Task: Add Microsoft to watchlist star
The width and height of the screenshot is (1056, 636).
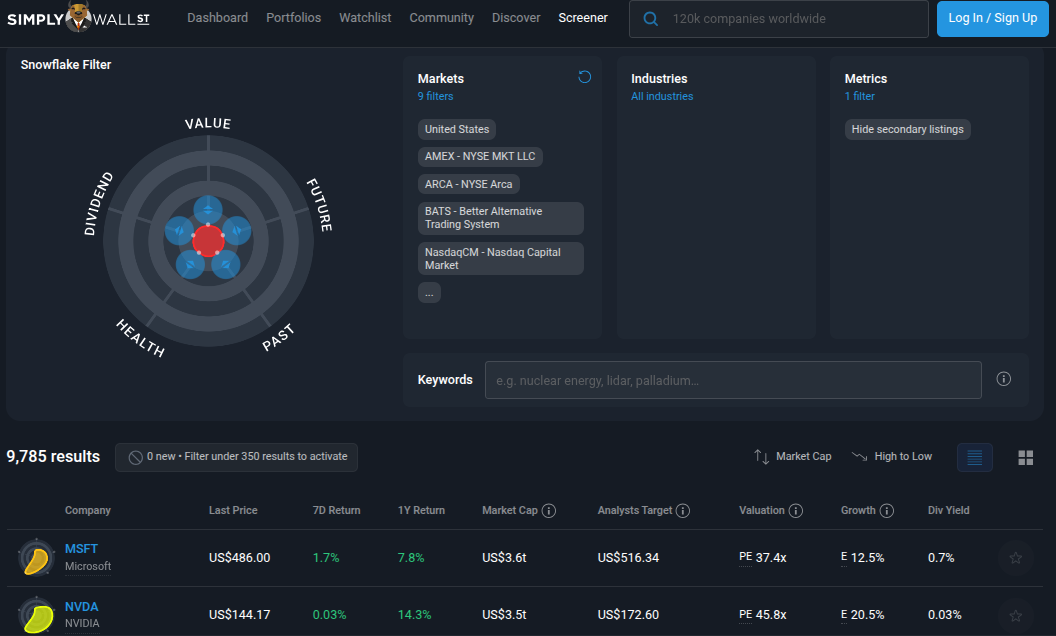Action: click(x=1016, y=558)
